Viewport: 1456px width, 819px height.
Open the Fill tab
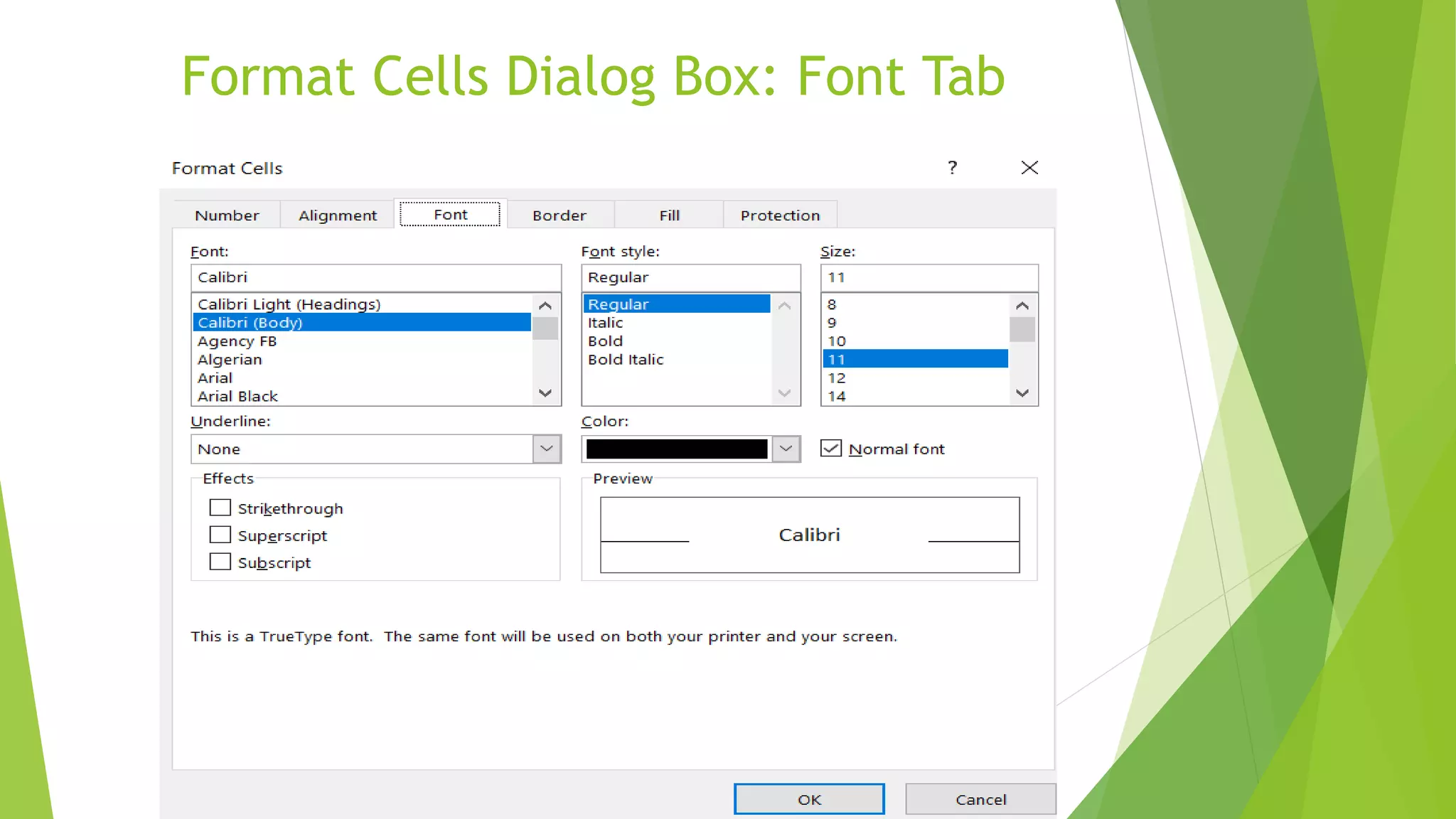pyautogui.click(x=669, y=215)
